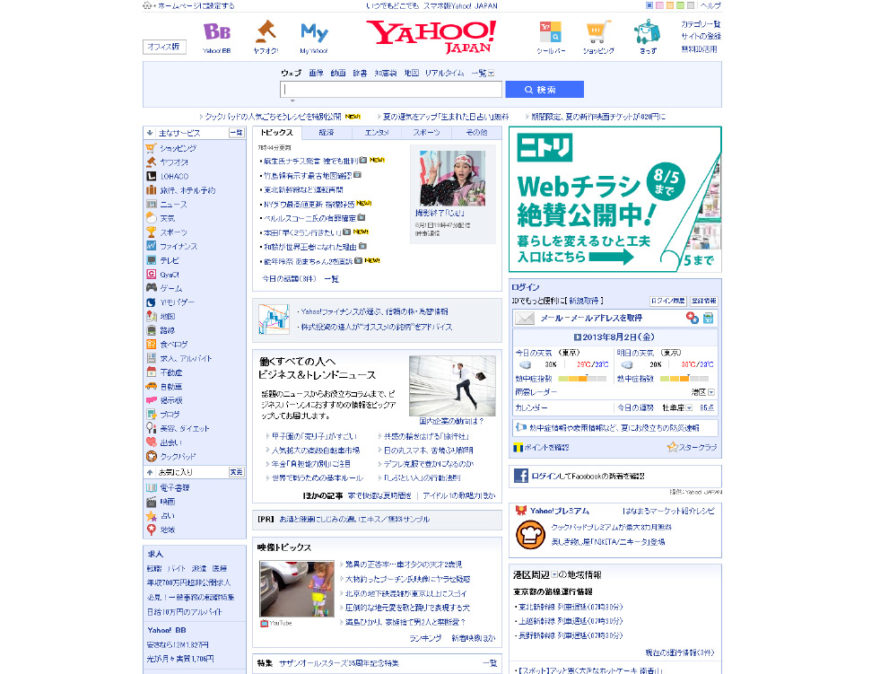Open 旅行、ホテル予約 in the sidebar
Viewport: 880px width, 674px height.
point(187,190)
